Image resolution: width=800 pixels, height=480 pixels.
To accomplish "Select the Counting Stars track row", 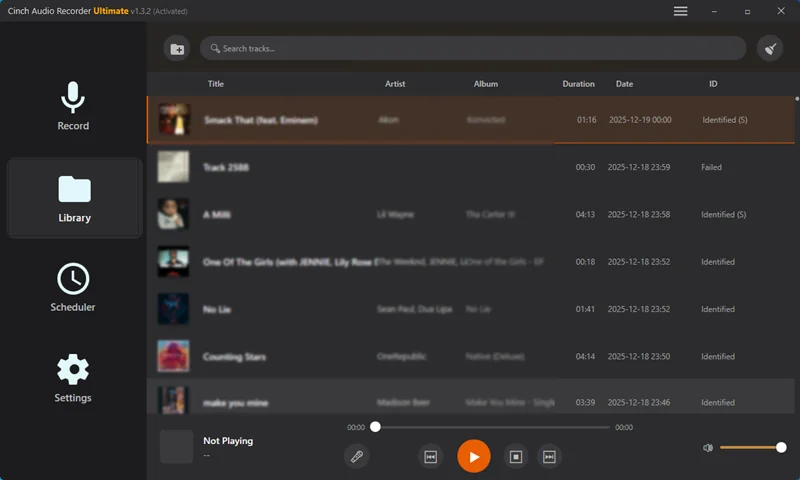I will pyautogui.click(x=470, y=356).
